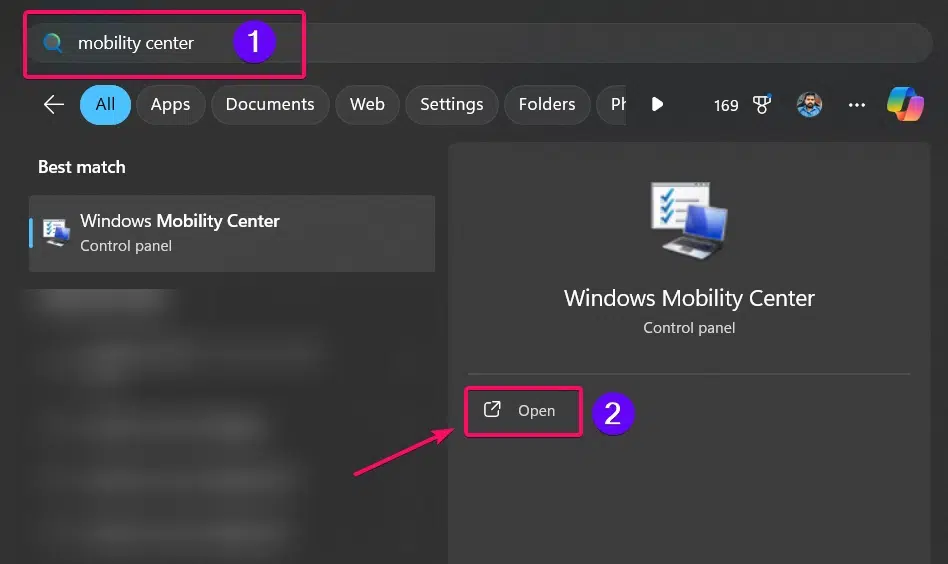Image resolution: width=948 pixels, height=564 pixels.
Task: Click the search magnifier icon
Action: (x=53, y=43)
